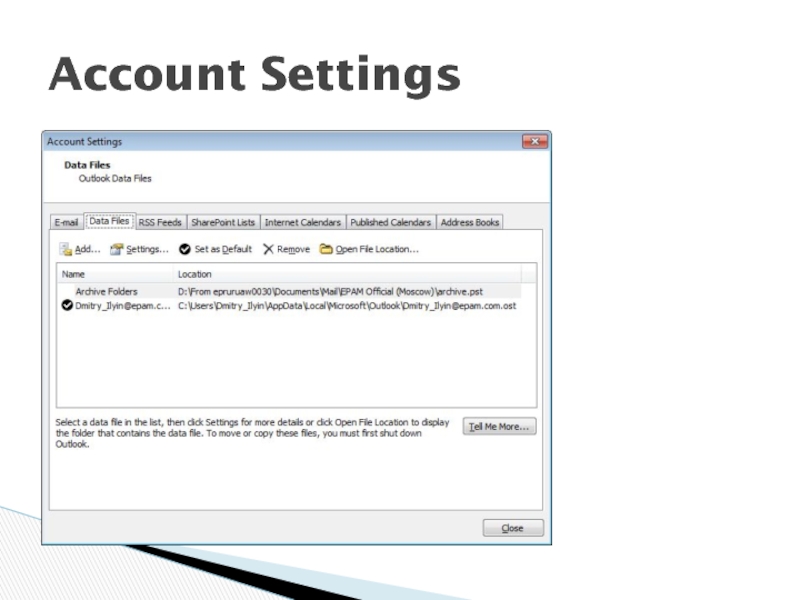
Task: Click the Add data file icon
Action: click(66, 250)
